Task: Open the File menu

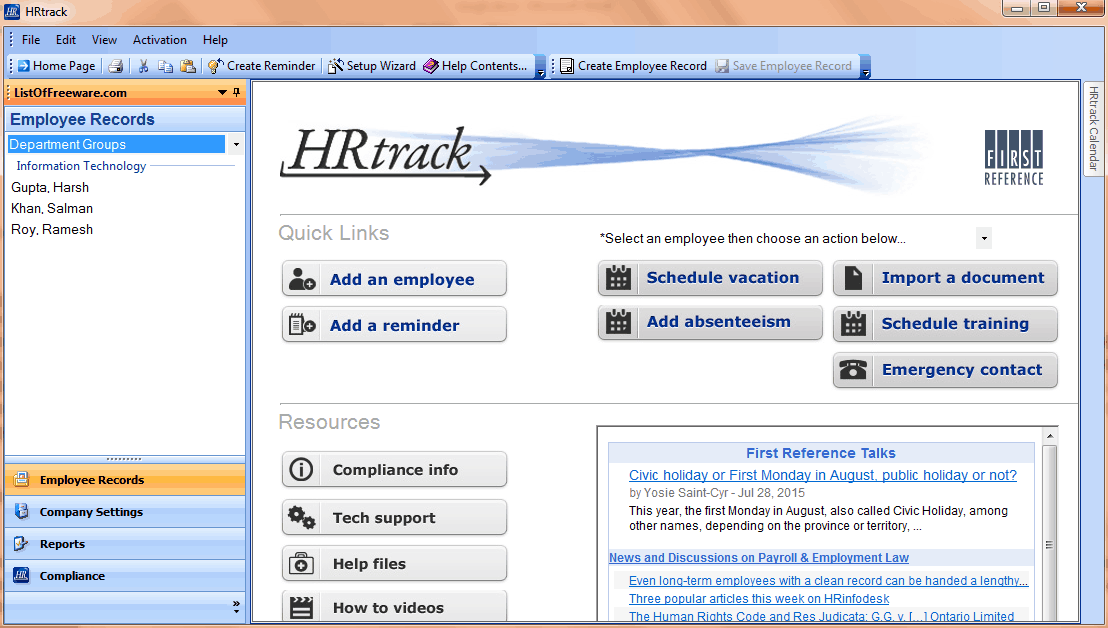Action: [31, 40]
